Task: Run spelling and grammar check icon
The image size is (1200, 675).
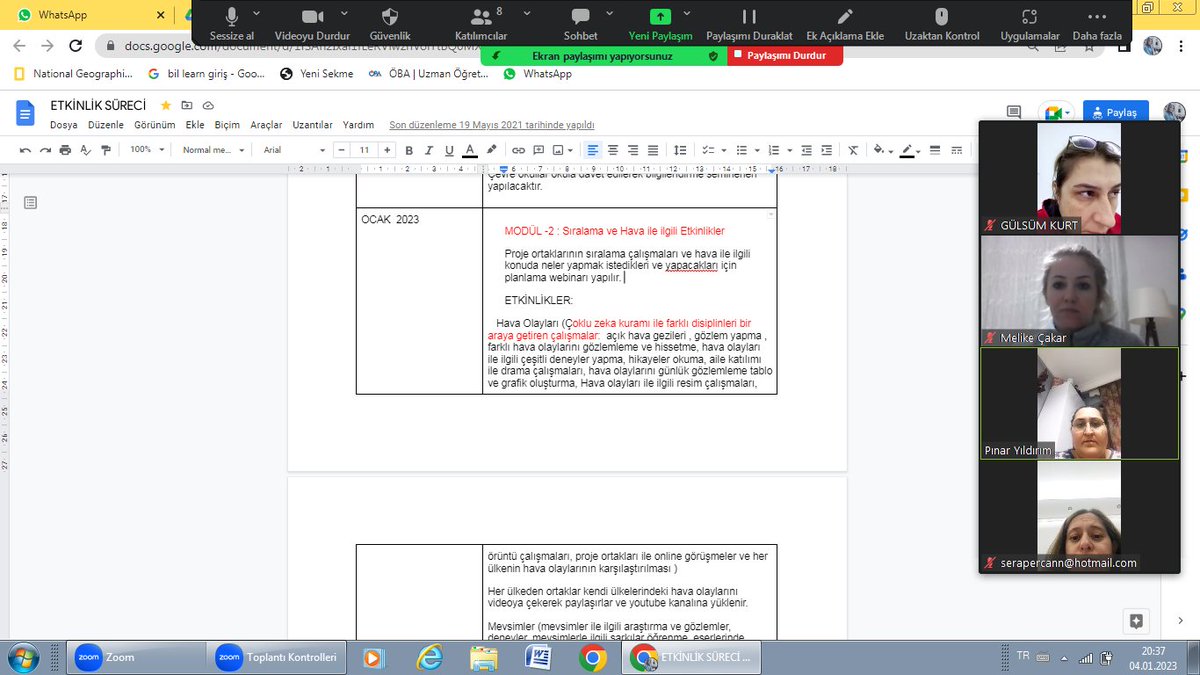Action: (x=85, y=150)
